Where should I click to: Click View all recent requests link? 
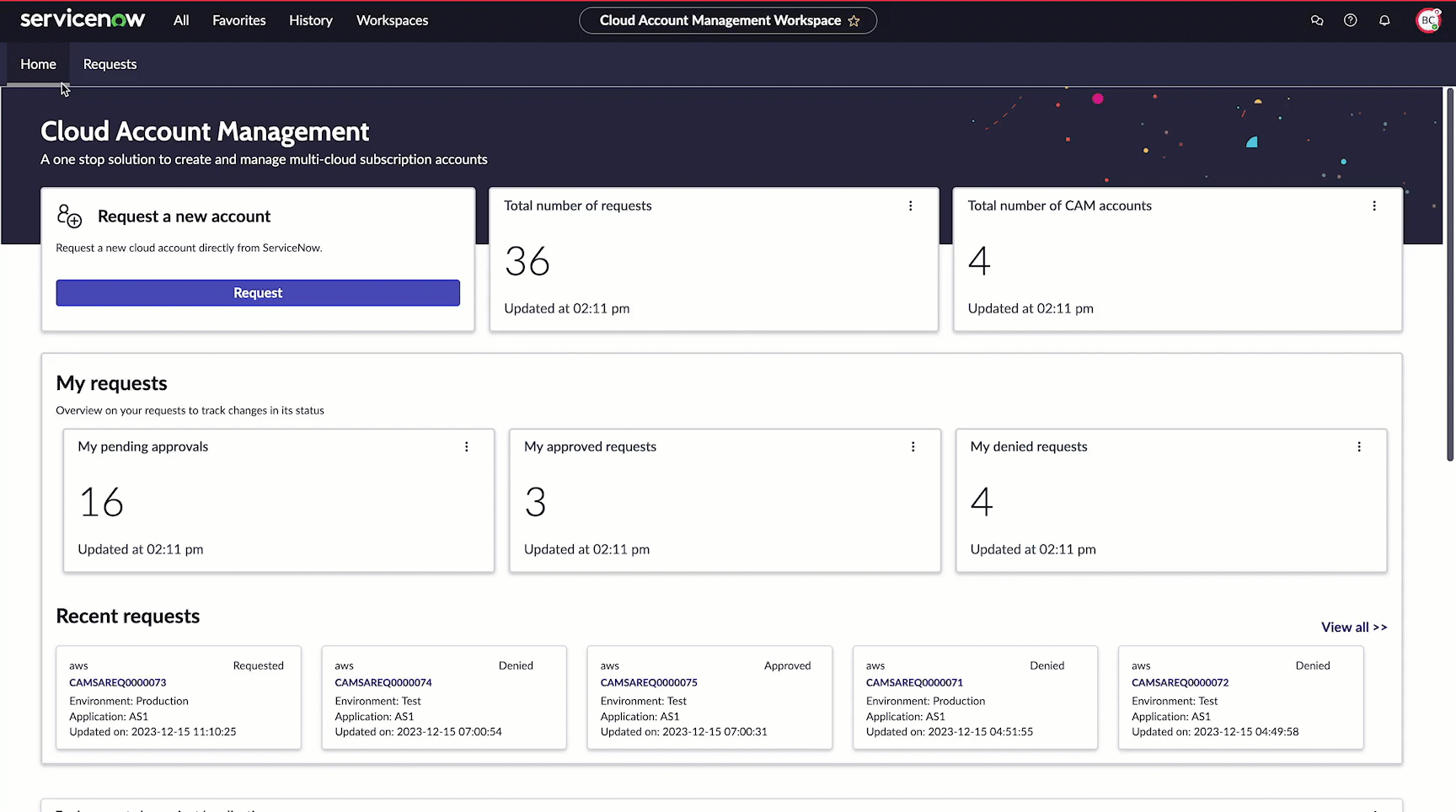(1354, 627)
